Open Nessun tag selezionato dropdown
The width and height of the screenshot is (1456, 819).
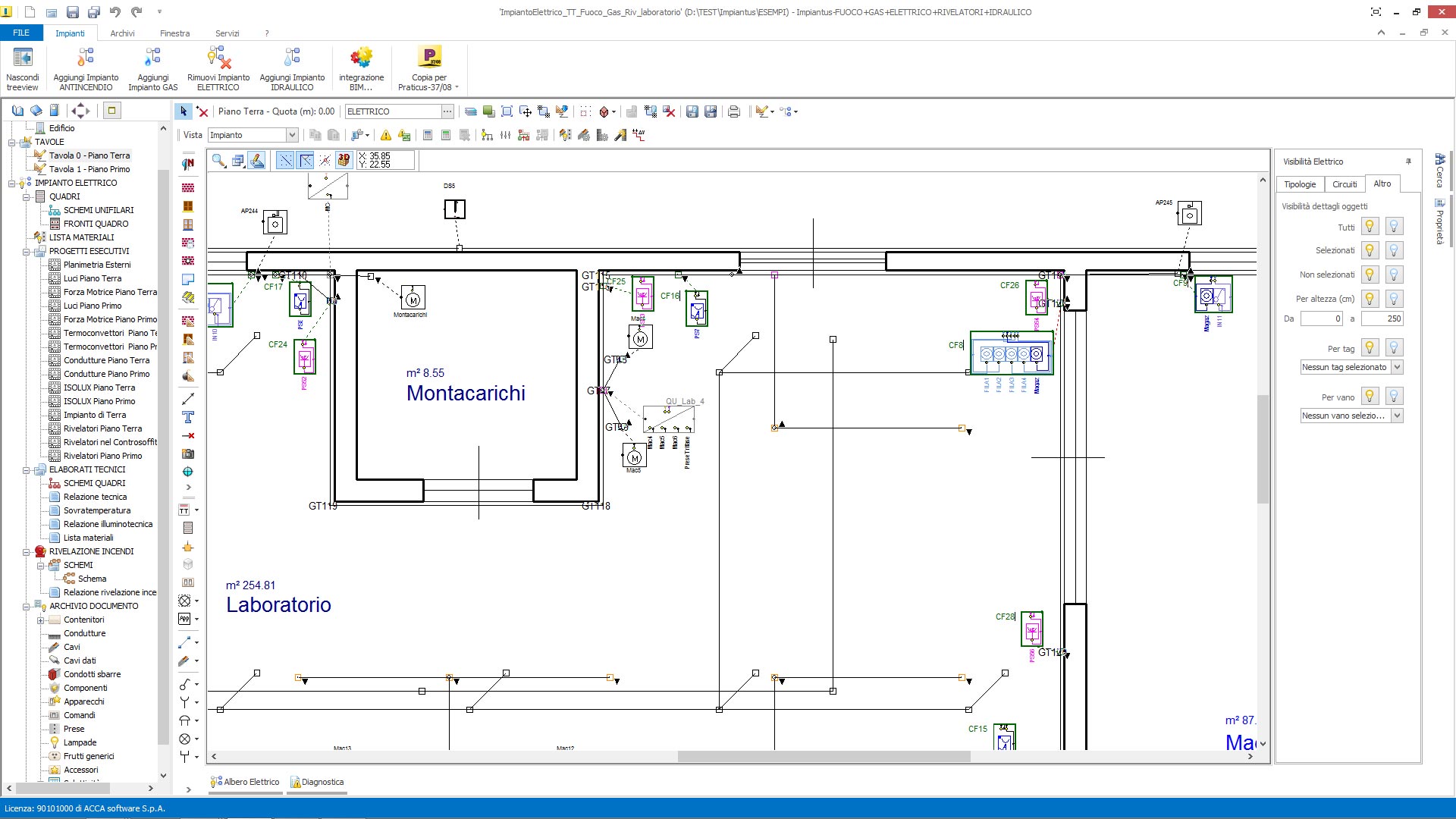(x=1397, y=367)
